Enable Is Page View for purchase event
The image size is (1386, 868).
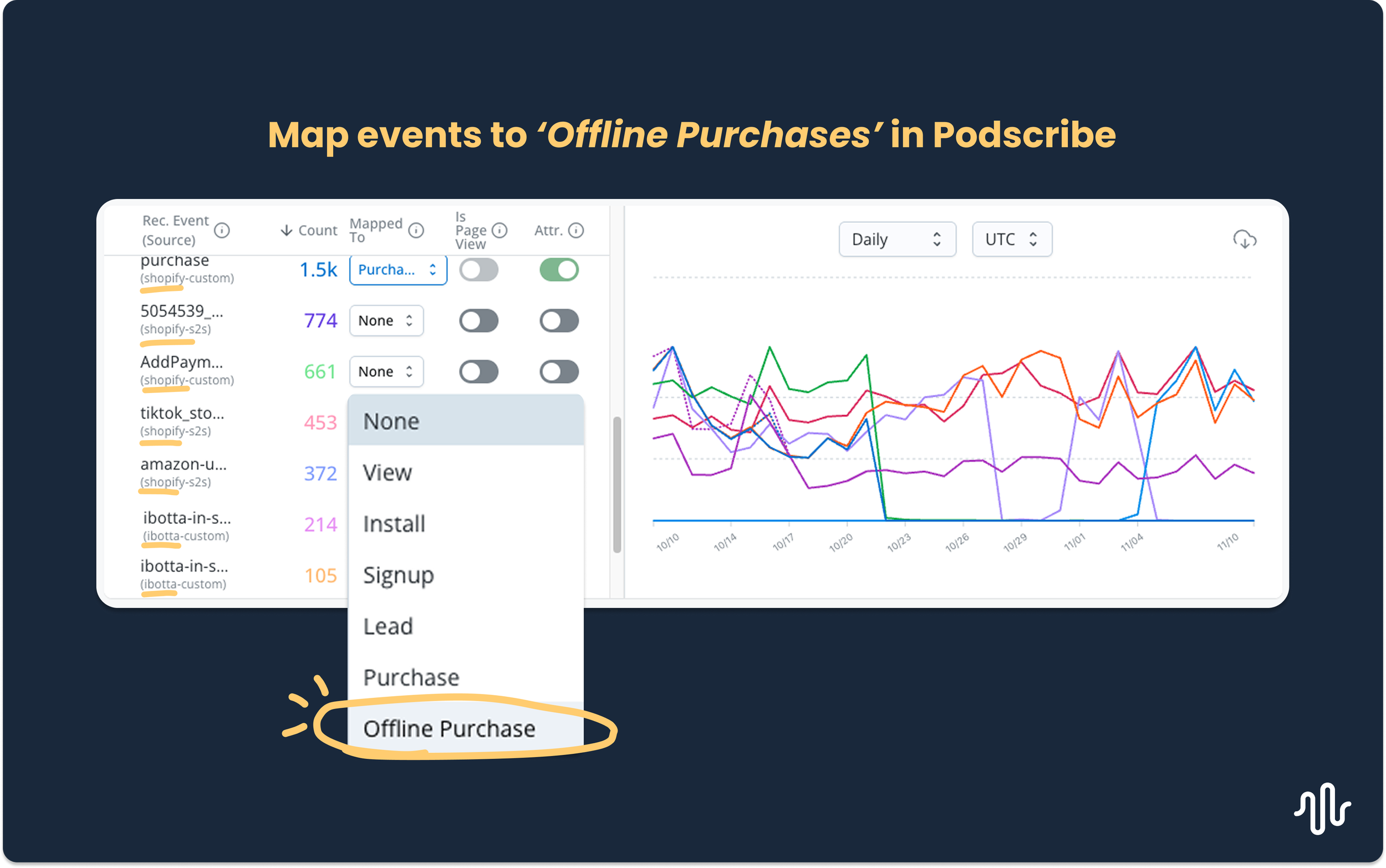click(x=478, y=270)
